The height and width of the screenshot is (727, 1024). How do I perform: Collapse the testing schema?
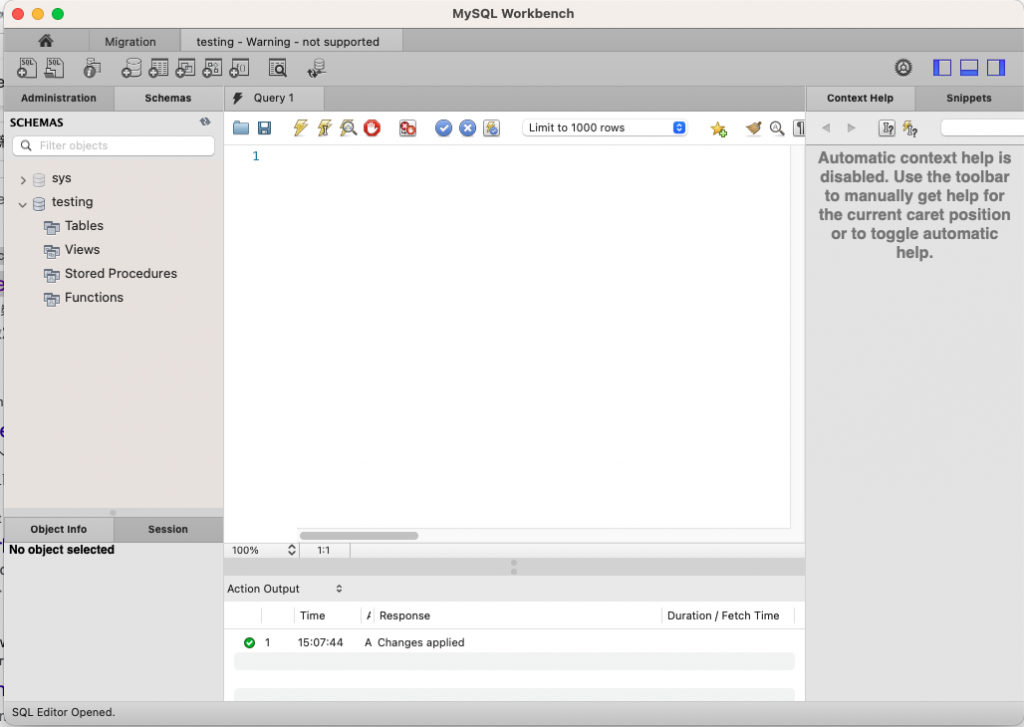pos(23,204)
